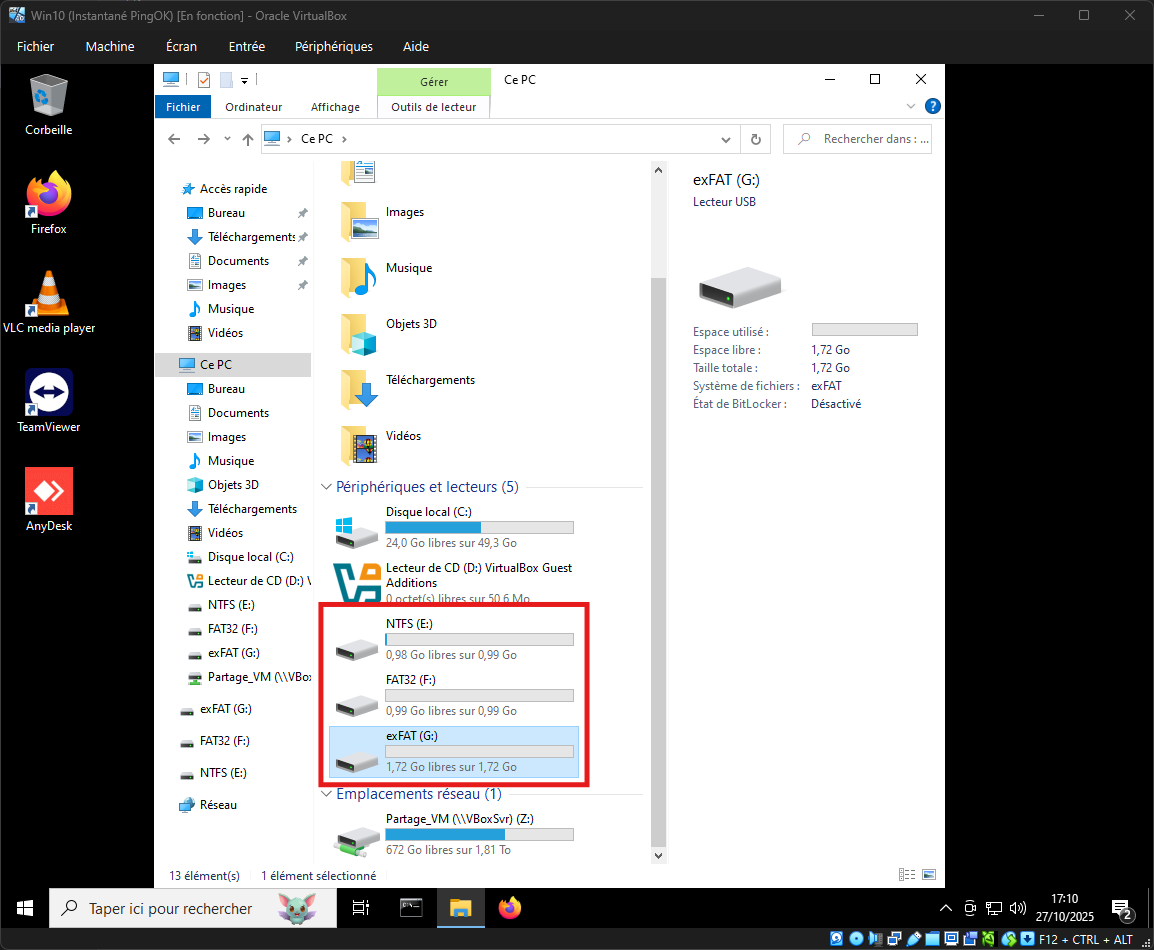Open the Explorer help question mark icon

click(x=932, y=106)
